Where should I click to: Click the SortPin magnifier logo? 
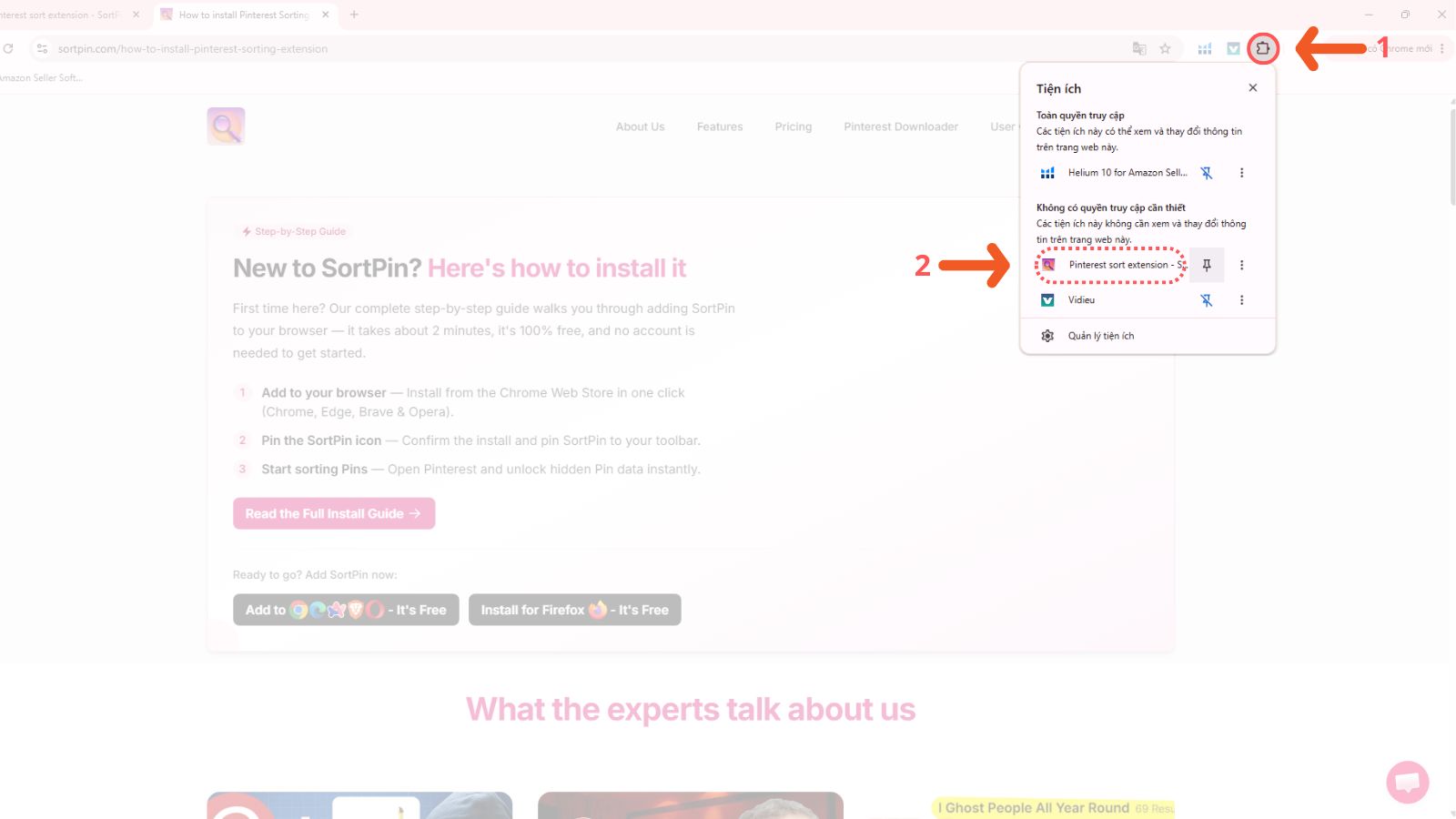(226, 126)
